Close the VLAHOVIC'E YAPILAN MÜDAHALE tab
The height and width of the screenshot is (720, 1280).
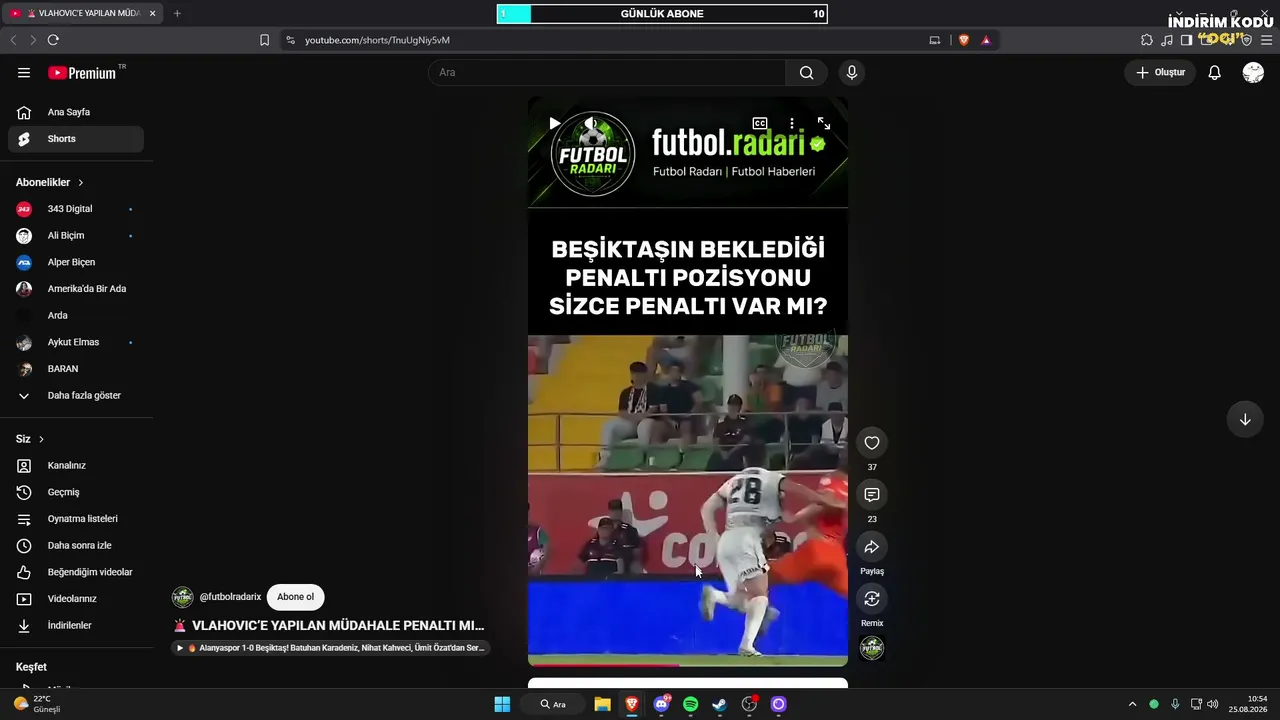(x=152, y=14)
